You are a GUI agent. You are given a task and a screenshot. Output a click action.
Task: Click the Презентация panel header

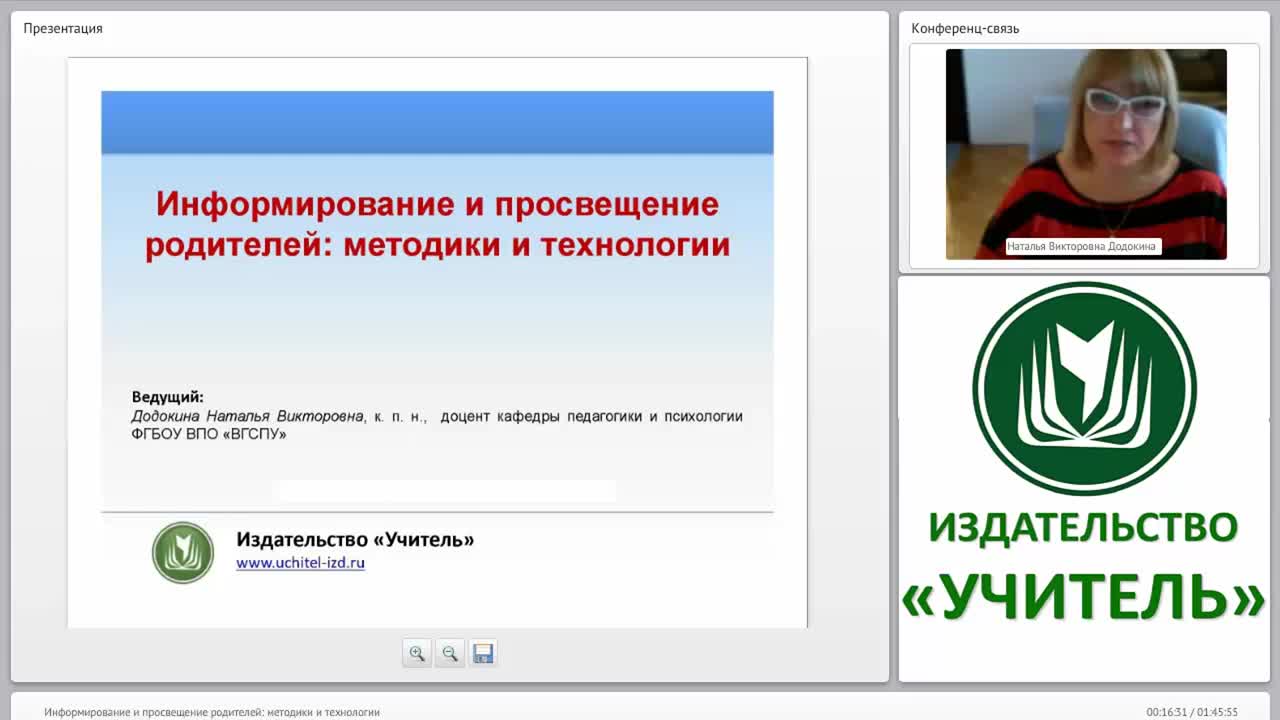point(63,28)
